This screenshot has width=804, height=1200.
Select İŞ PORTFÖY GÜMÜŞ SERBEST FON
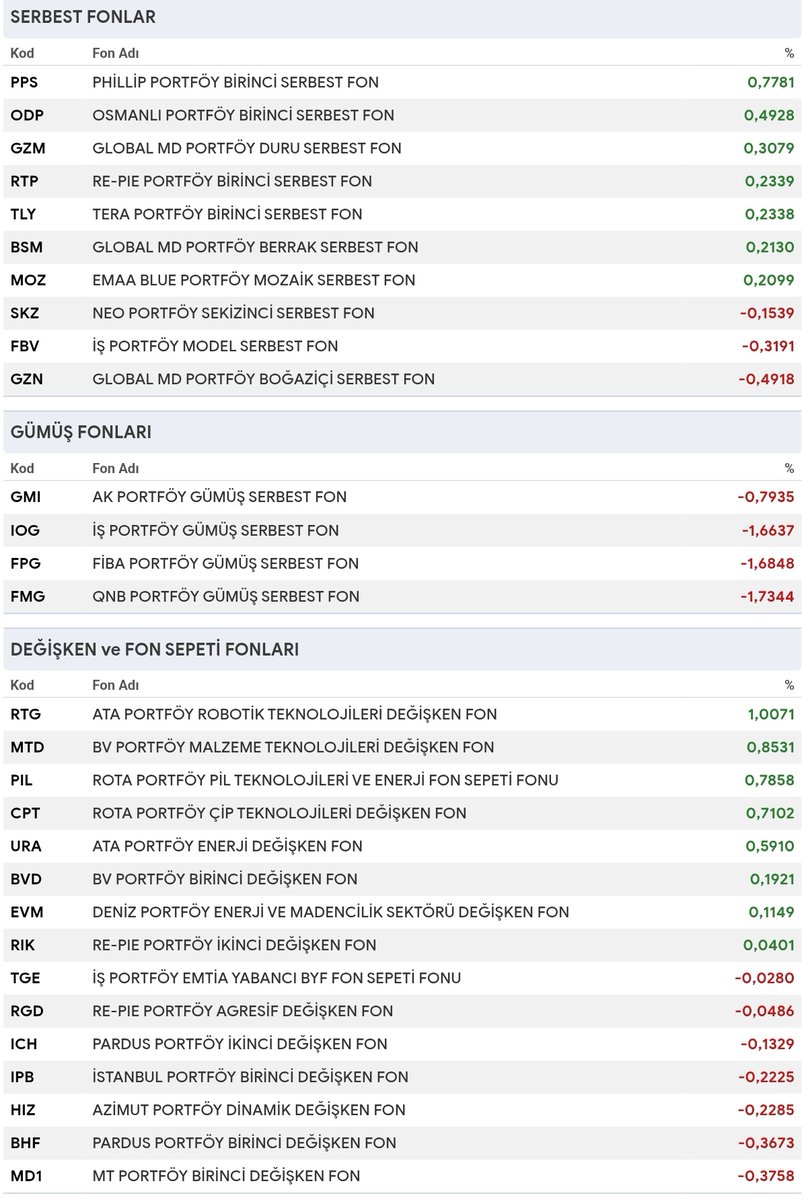tap(216, 530)
